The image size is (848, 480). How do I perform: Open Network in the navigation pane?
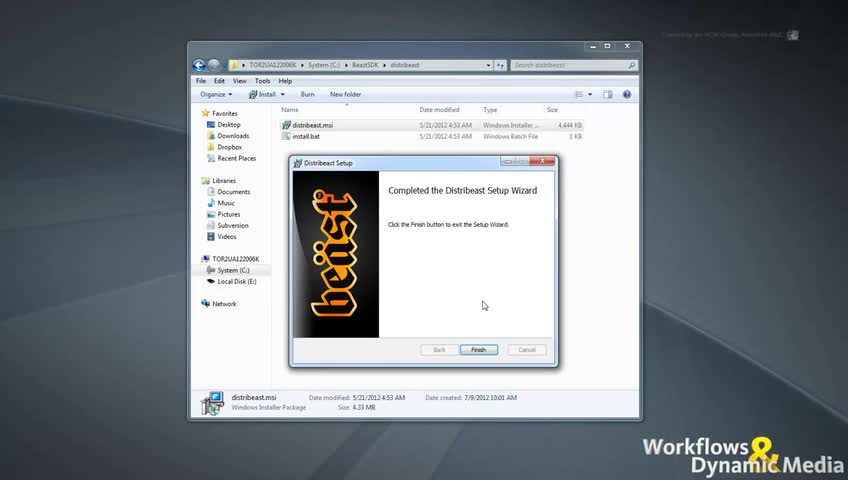click(x=224, y=304)
